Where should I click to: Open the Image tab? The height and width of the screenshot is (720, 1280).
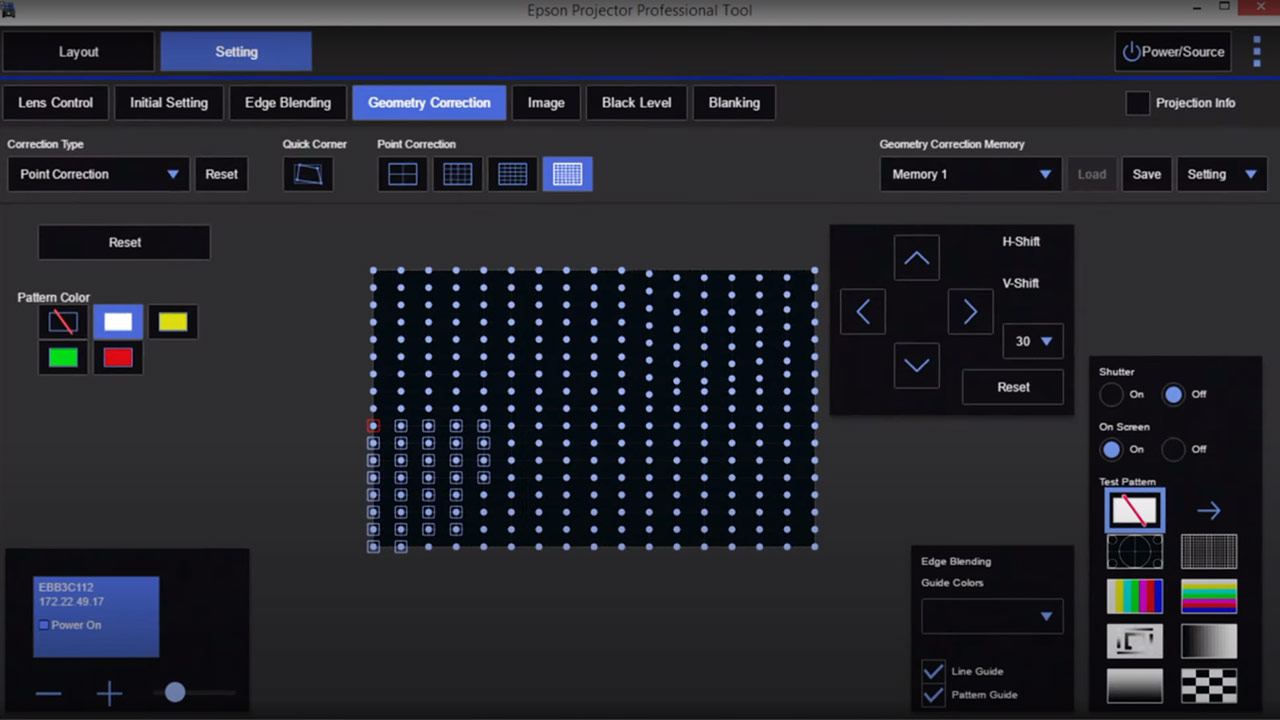point(546,103)
